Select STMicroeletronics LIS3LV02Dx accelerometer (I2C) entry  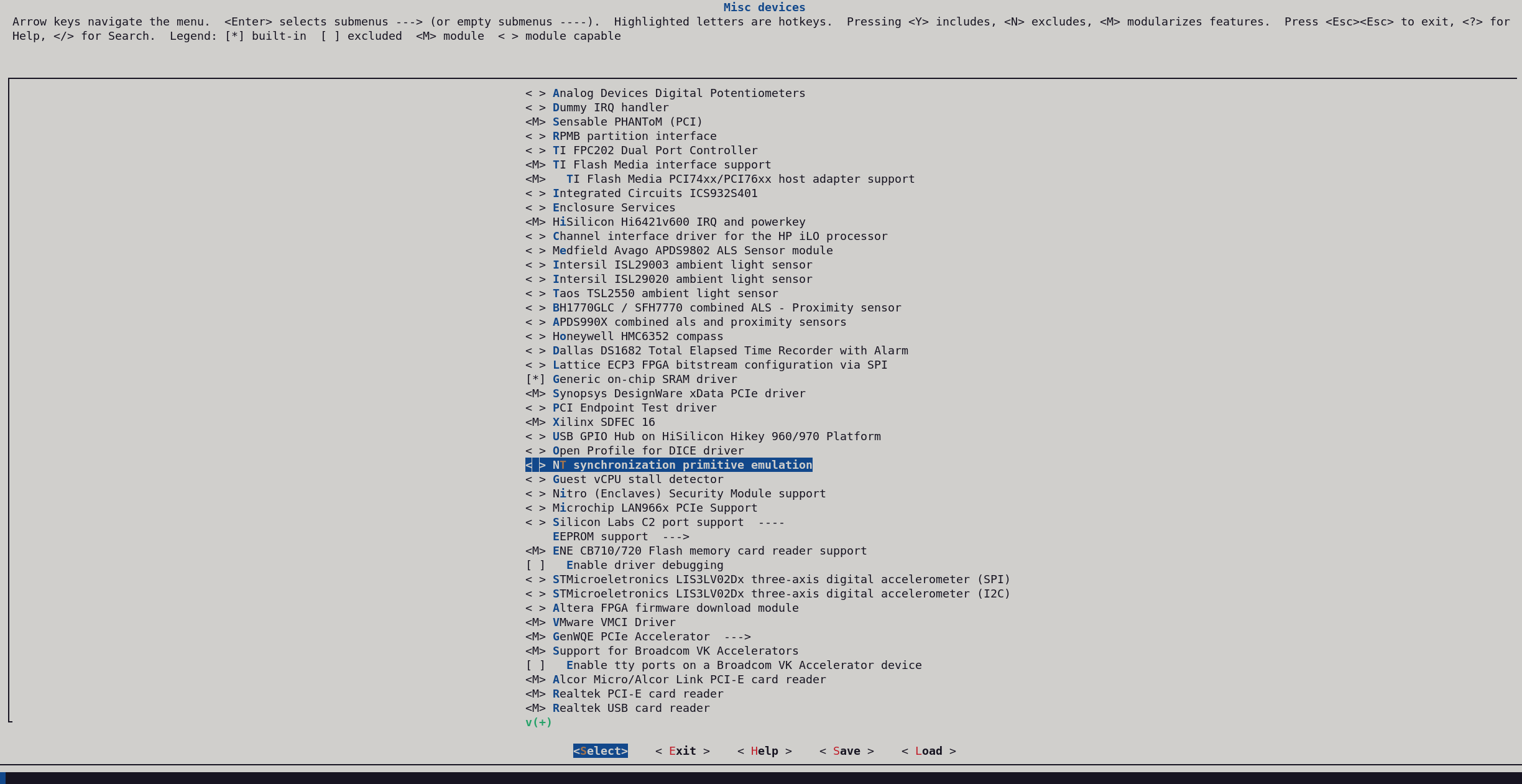[x=768, y=594]
